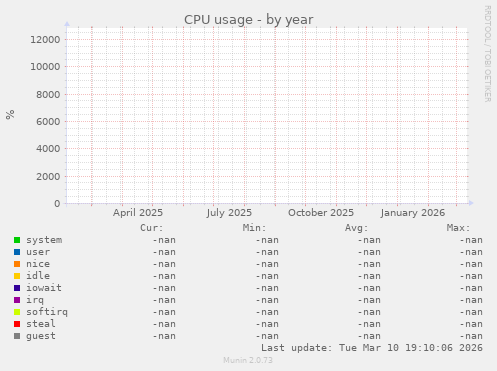The width and height of the screenshot is (497, 371).
Task: Click the 'guest' legend label
Action: coord(41,336)
